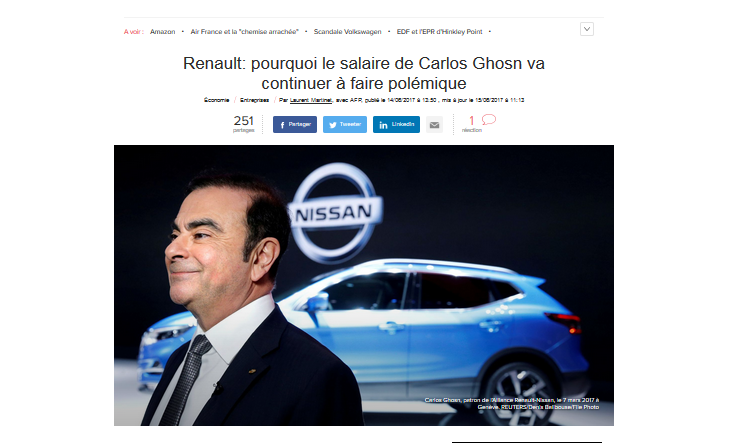
Task: Open comments via the speech bubble icon
Action: tap(489, 120)
